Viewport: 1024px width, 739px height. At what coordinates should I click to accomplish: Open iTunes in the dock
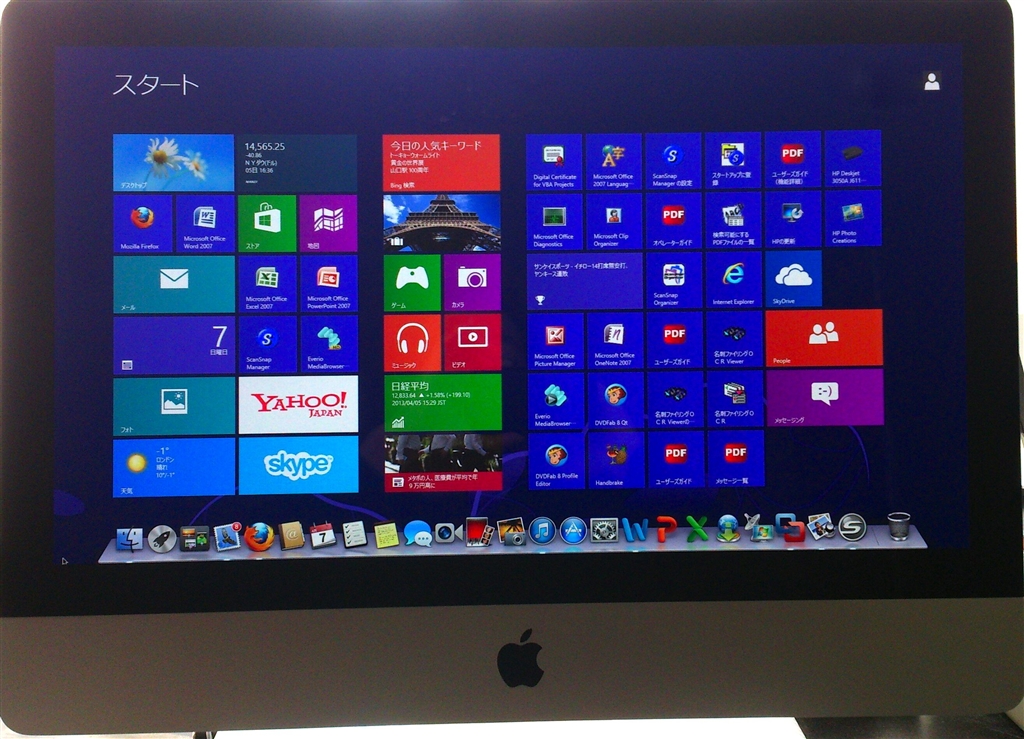(x=542, y=531)
